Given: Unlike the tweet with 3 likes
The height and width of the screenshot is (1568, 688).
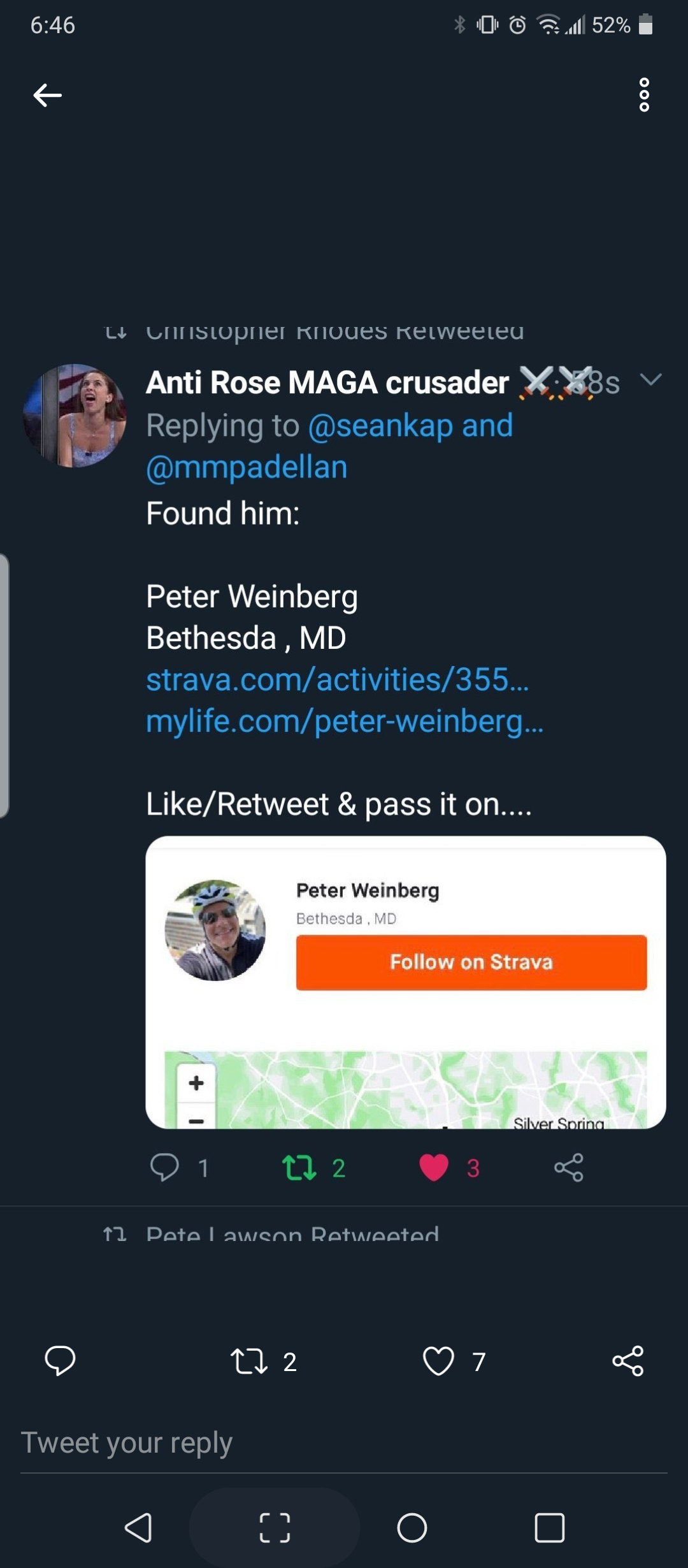Looking at the screenshot, I should (x=434, y=1168).
